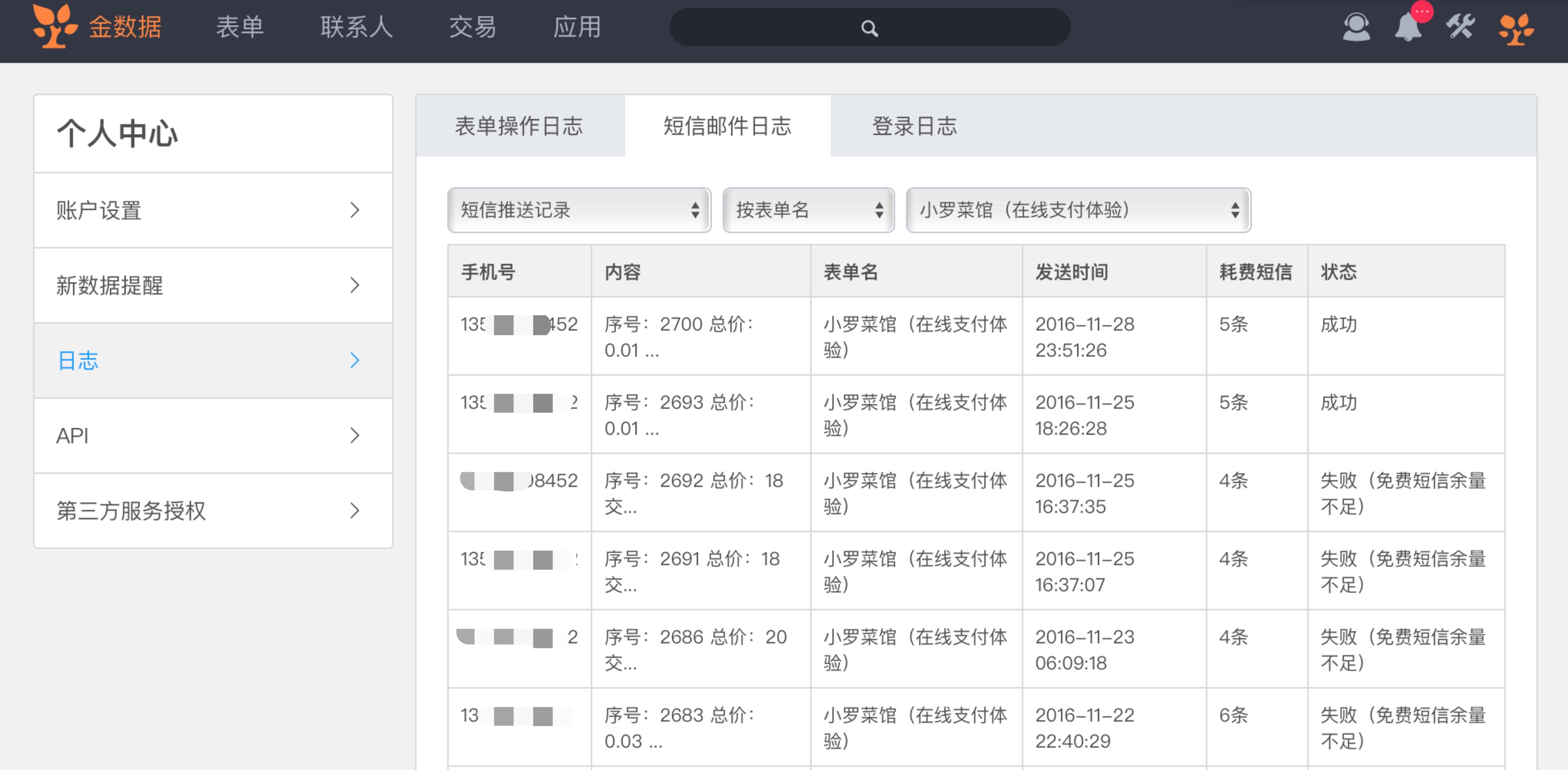This screenshot has height=770, width=1568.
Task: Open API settings in sidebar
Action: click(213, 436)
